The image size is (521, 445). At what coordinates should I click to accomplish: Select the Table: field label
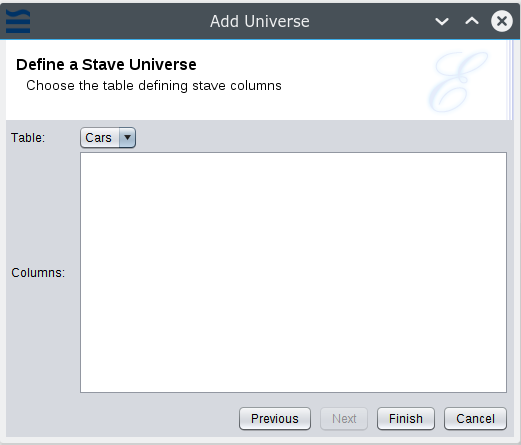click(x=28, y=138)
